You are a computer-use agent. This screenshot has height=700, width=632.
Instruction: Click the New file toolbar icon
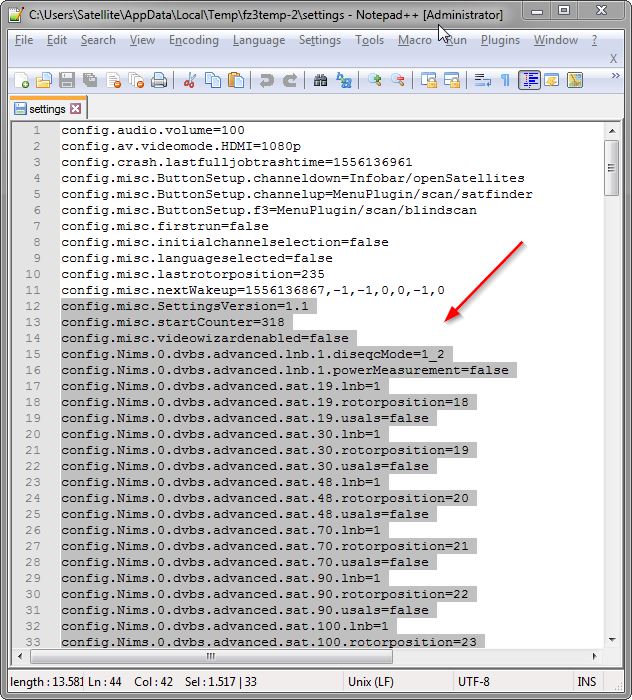tap(21, 81)
